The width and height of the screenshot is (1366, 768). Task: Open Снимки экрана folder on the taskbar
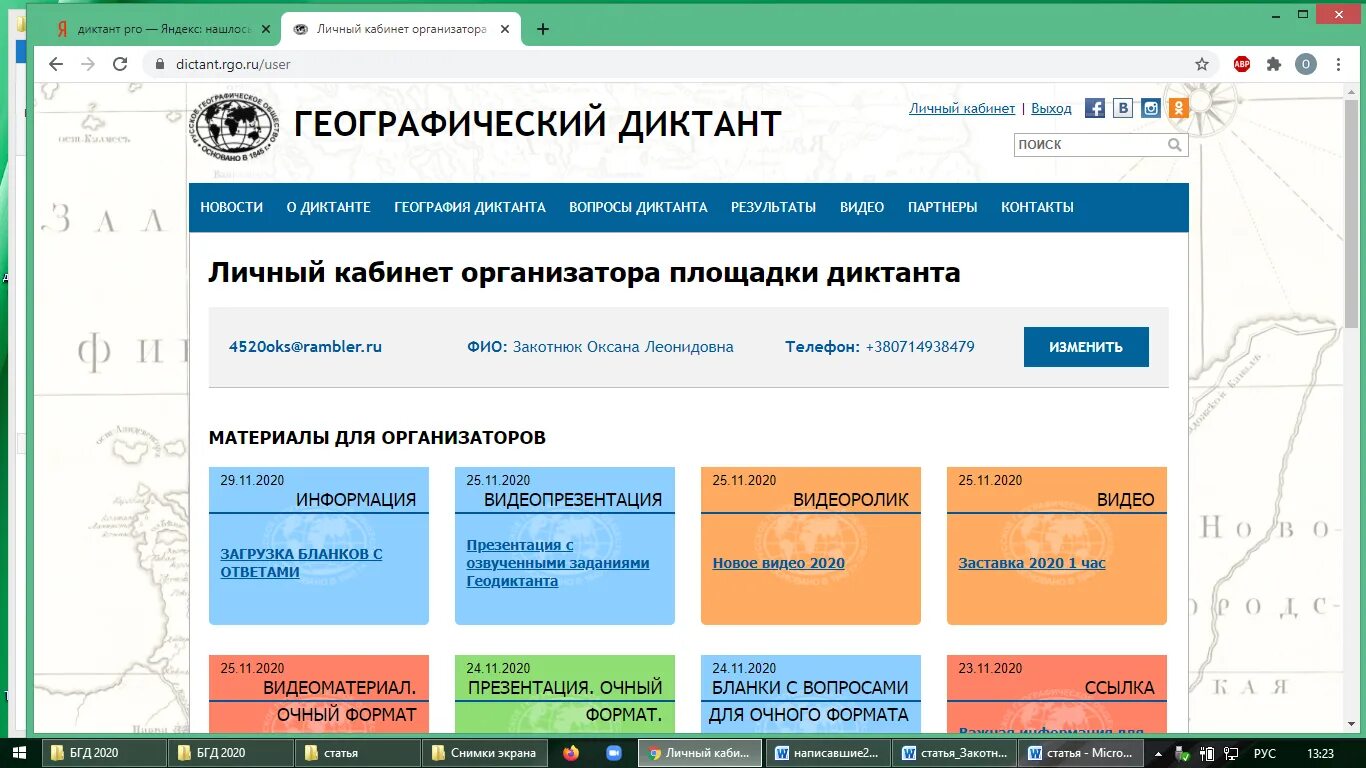485,753
